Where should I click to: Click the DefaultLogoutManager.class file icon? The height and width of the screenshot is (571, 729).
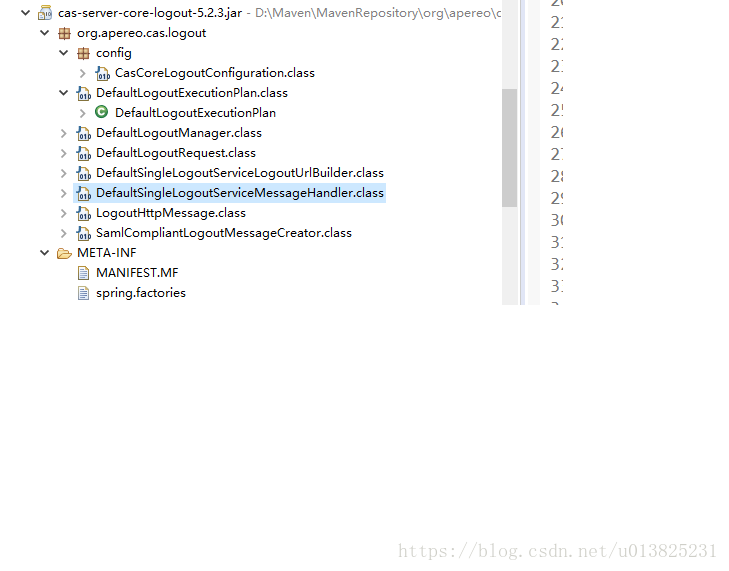click(x=84, y=133)
